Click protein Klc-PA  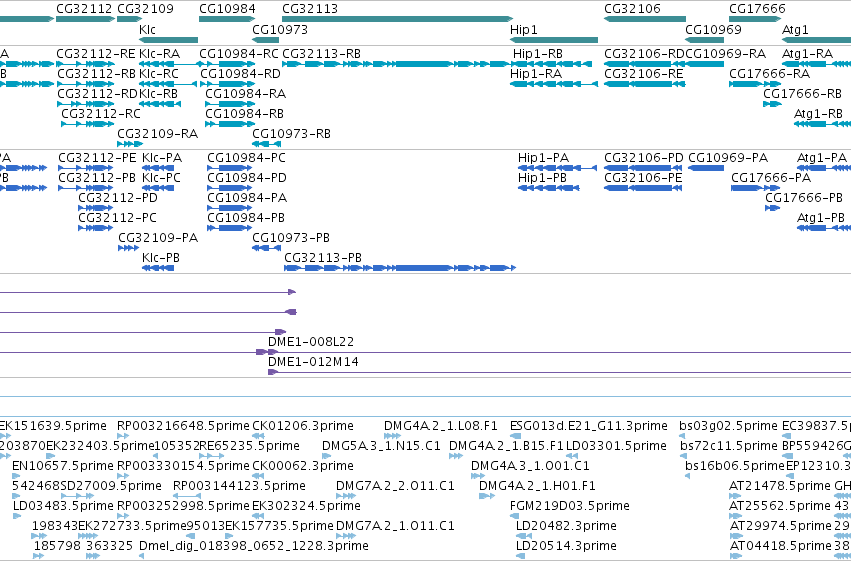[x=162, y=158]
